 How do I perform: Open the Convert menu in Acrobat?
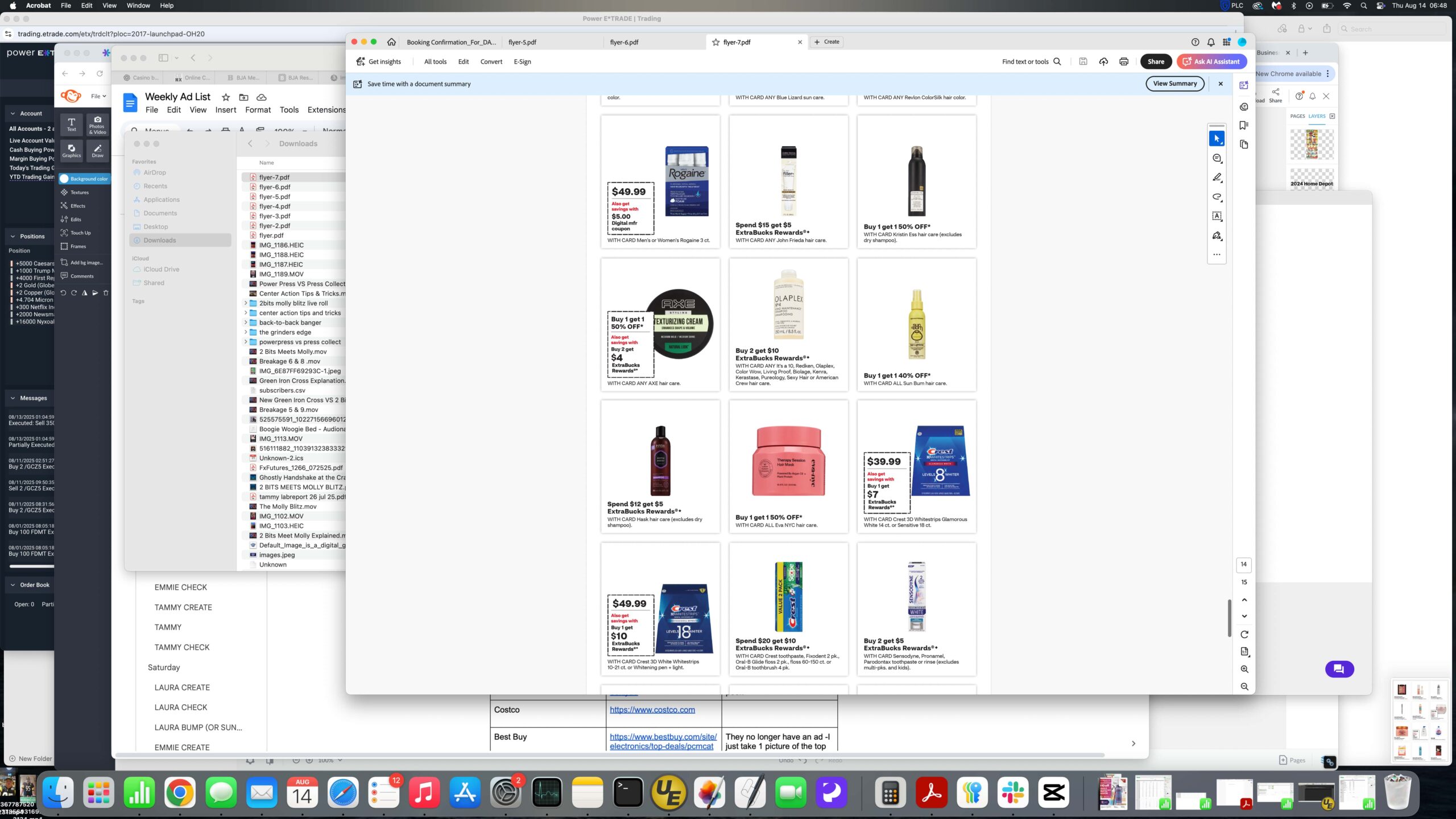491,61
